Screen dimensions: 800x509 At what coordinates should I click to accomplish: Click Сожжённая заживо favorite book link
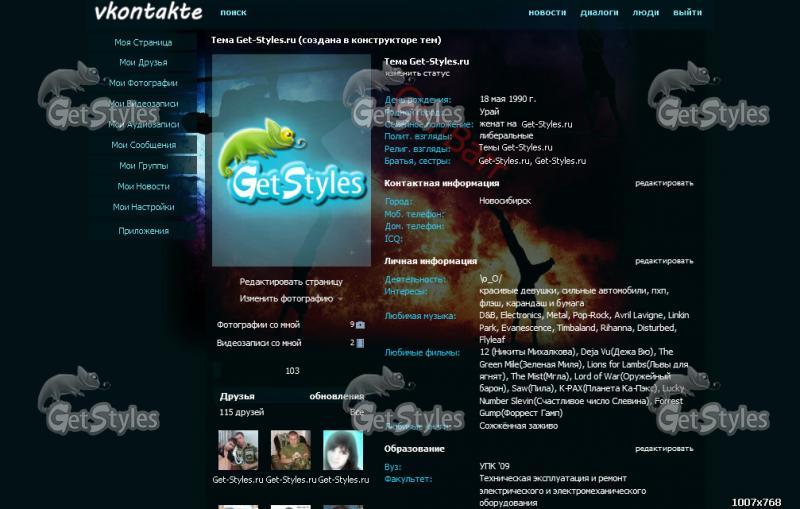click(x=518, y=426)
